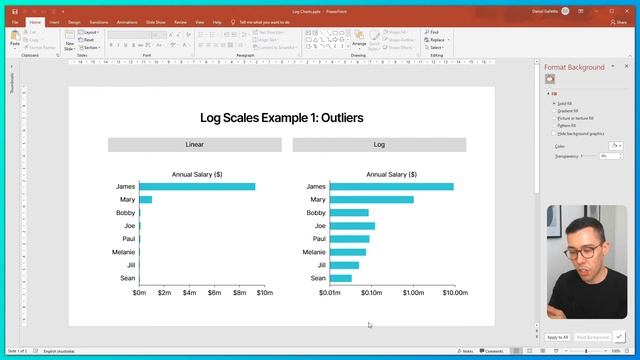Switch to the Insert tab
The width and height of the screenshot is (640, 360).
54,22
